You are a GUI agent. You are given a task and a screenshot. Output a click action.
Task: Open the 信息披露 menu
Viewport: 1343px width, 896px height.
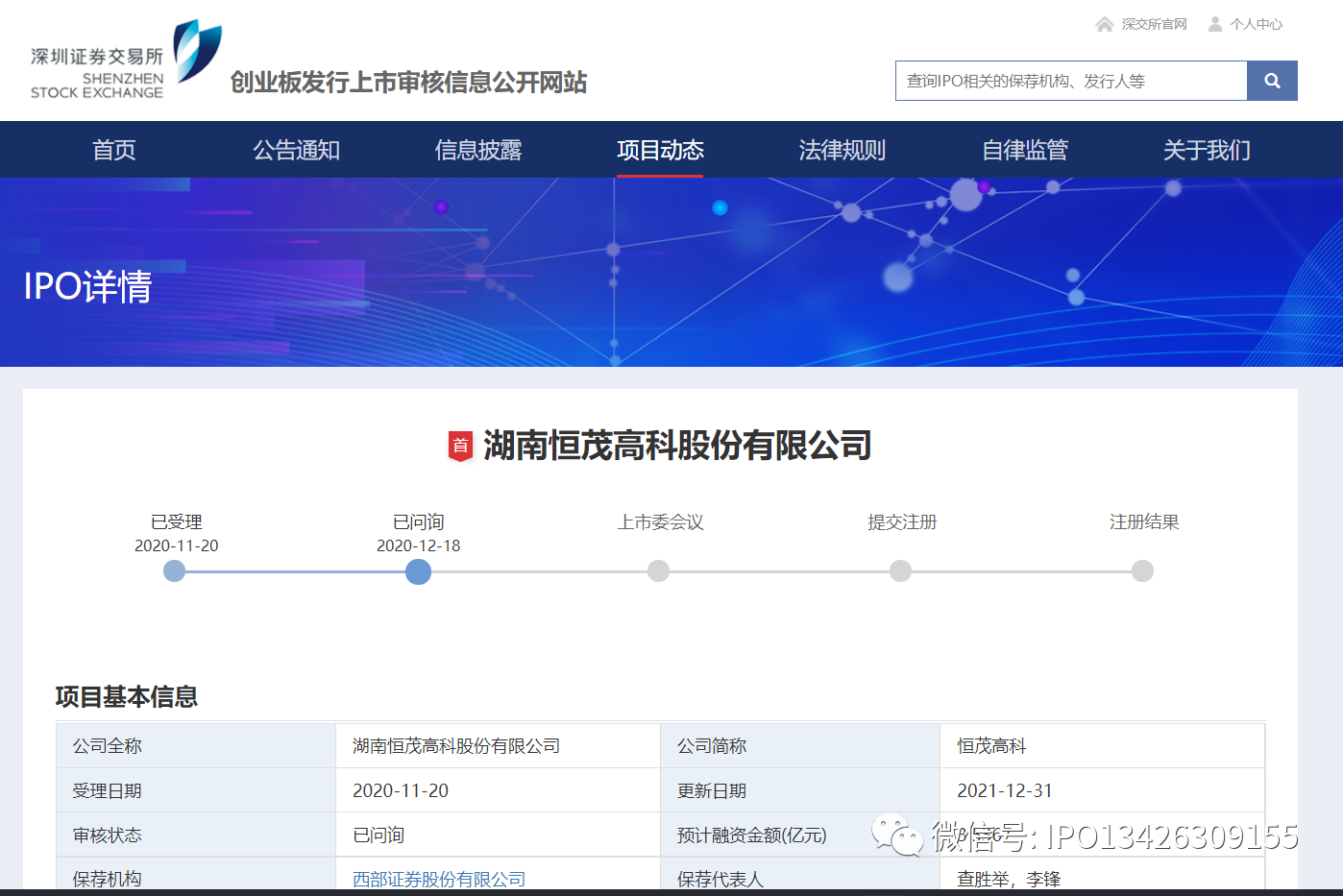tap(478, 150)
